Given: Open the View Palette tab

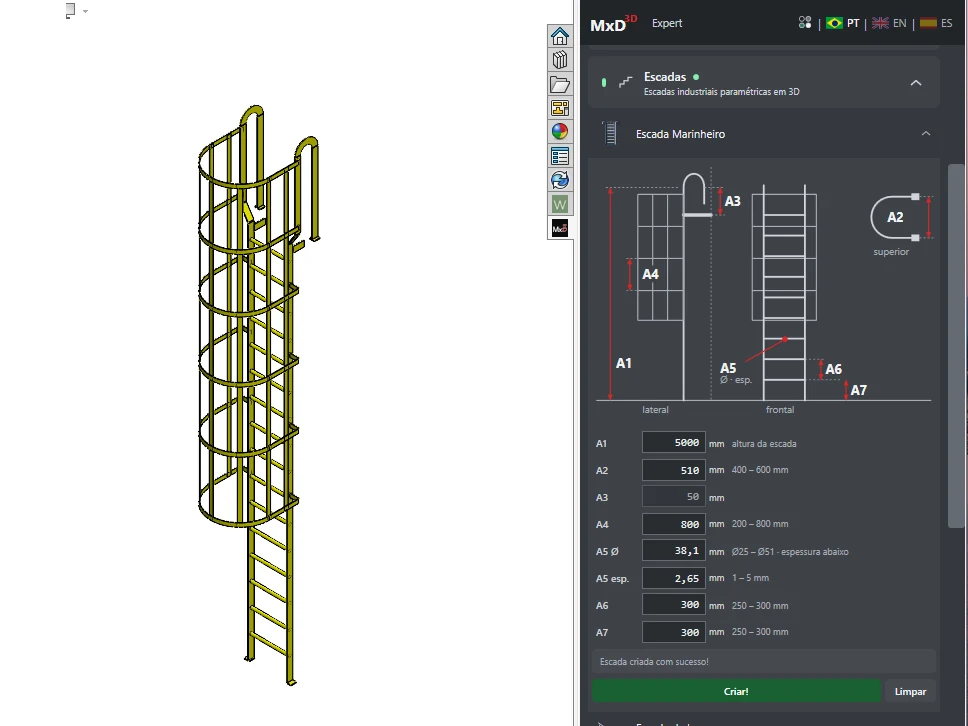Looking at the screenshot, I should click(x=560, y=108).
